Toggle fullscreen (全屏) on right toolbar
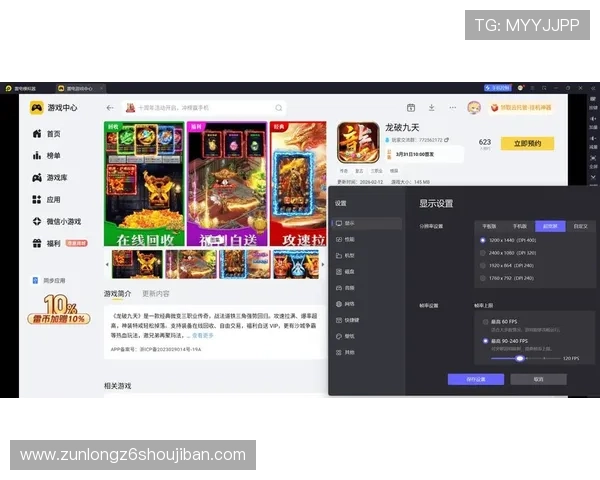Image resolution: width=600 pixels, height=480 pixels. [593, 162]
